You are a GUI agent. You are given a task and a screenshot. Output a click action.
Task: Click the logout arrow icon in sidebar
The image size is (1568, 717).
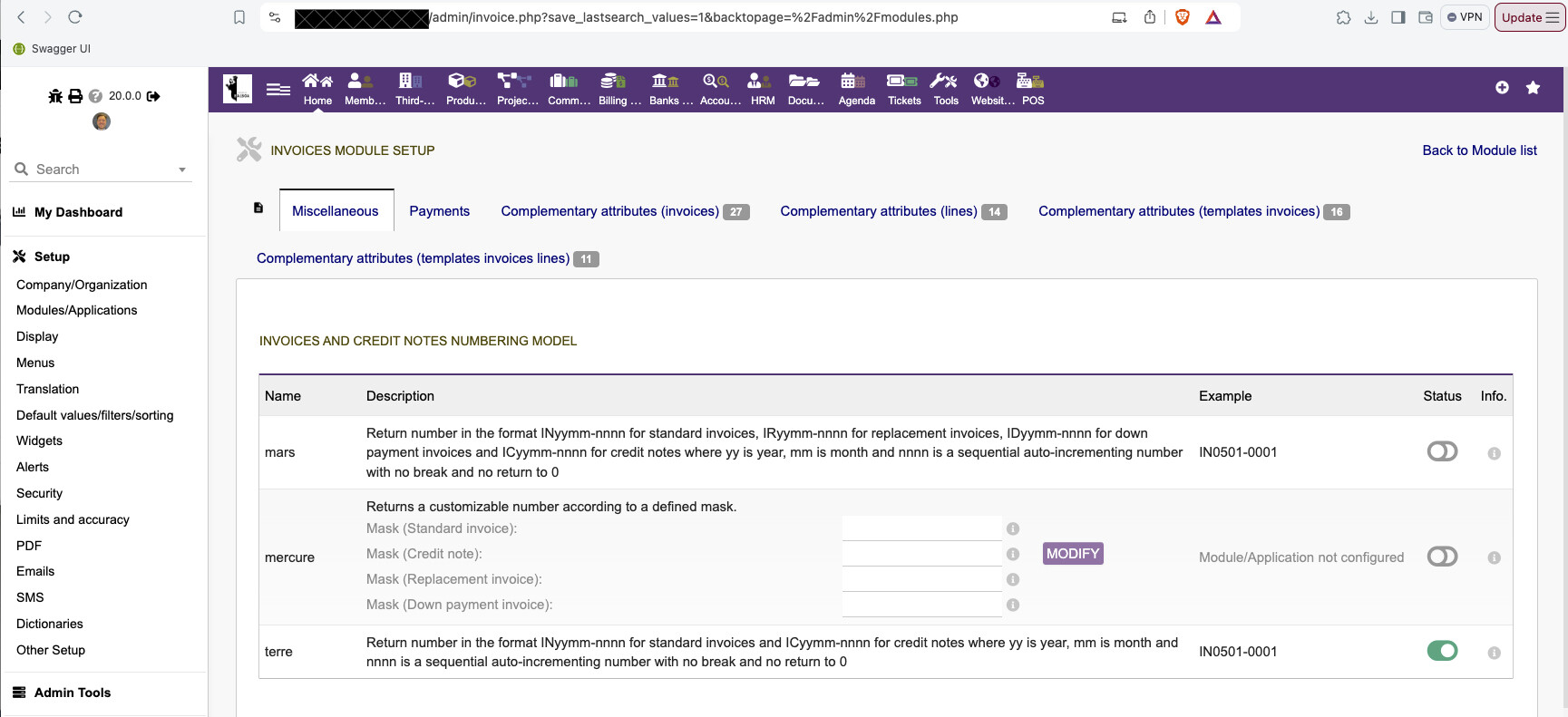click(153, 96)
